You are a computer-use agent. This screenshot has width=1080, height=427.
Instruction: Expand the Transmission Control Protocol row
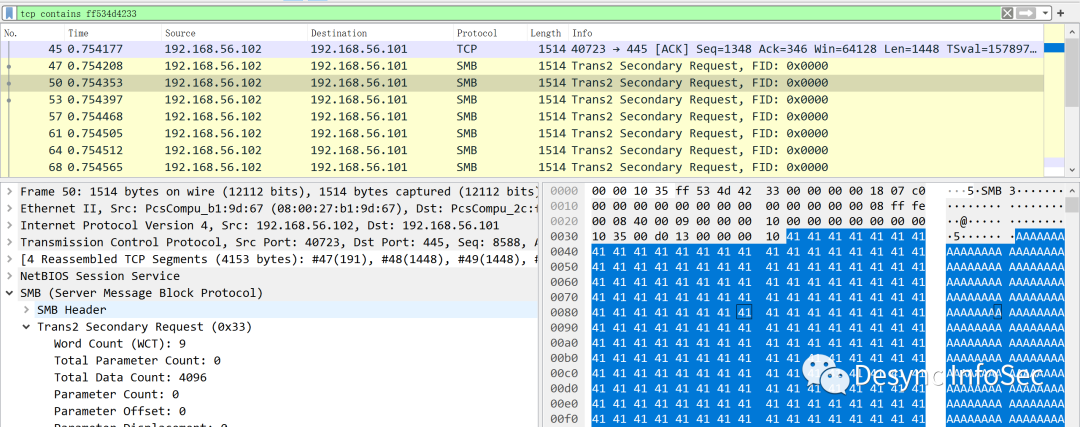[9, 242]
